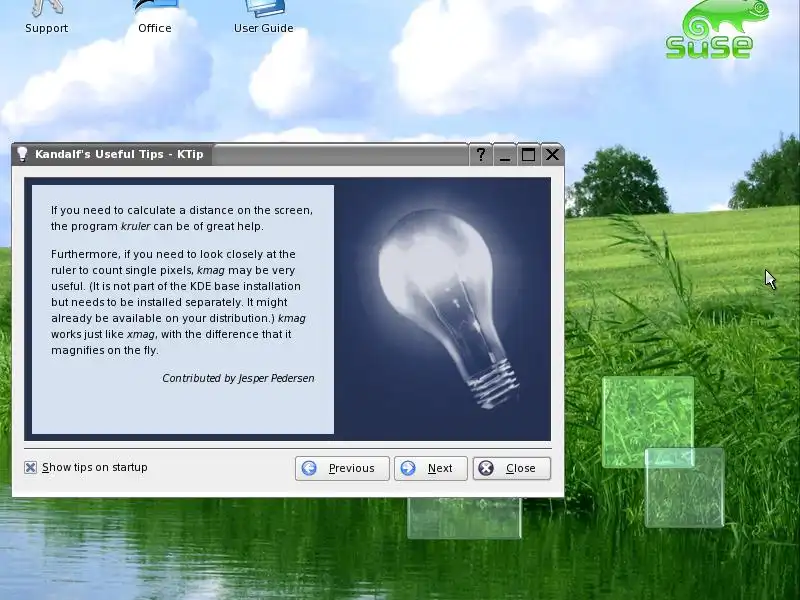Open the Support desktop icon
Image resolution: width=800 pixels, height=600 pixels.
46,18
